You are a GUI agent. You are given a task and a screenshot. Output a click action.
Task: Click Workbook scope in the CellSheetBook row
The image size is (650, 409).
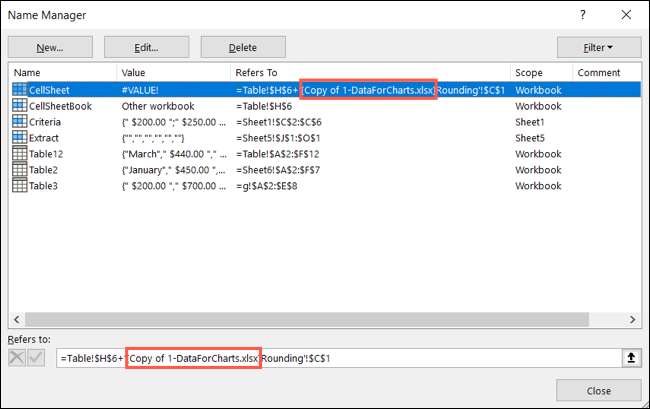(538, 106)
